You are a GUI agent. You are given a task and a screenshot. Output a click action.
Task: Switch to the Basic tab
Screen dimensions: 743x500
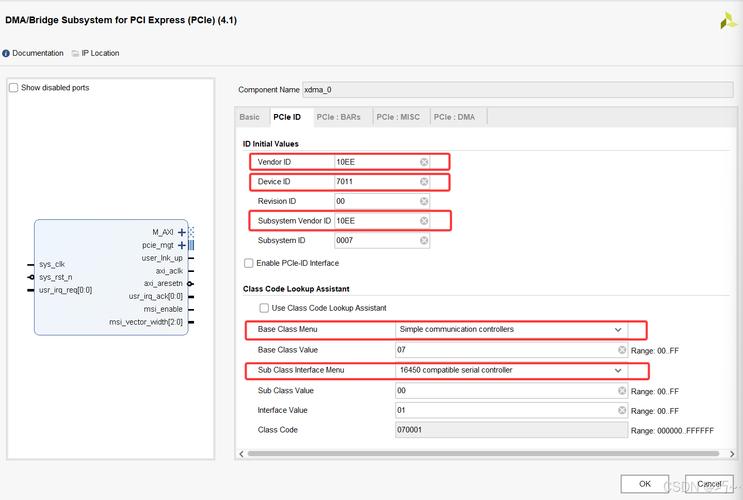tap(250, 117)
